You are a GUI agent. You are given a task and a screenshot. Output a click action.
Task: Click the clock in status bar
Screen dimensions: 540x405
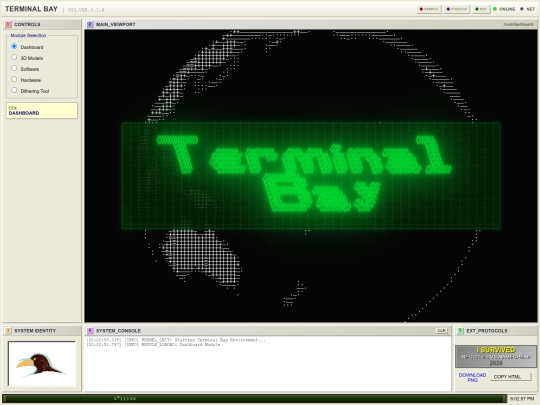click(x=522, y=399)
